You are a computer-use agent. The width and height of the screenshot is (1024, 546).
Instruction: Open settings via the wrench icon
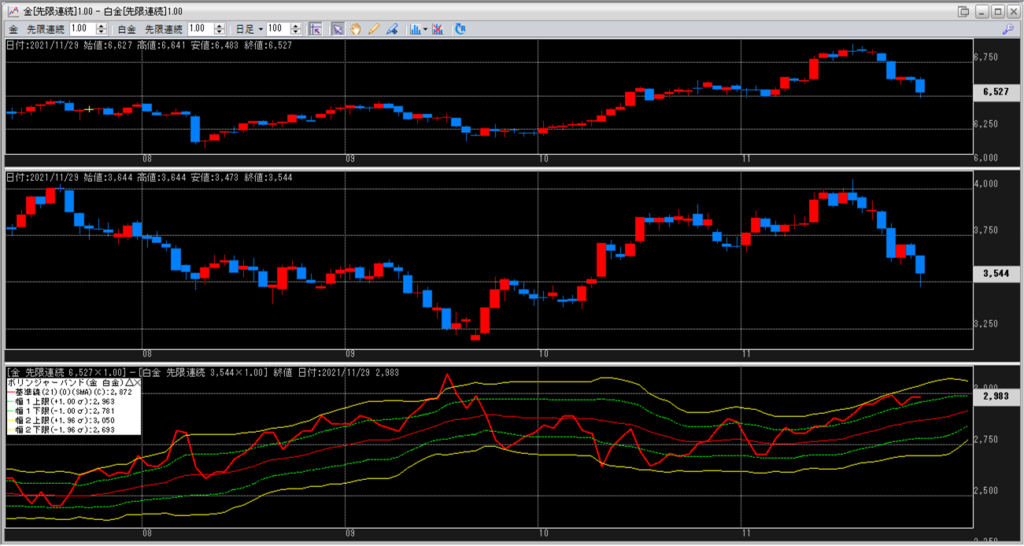pyautogui.click(x=1008, y=29)
